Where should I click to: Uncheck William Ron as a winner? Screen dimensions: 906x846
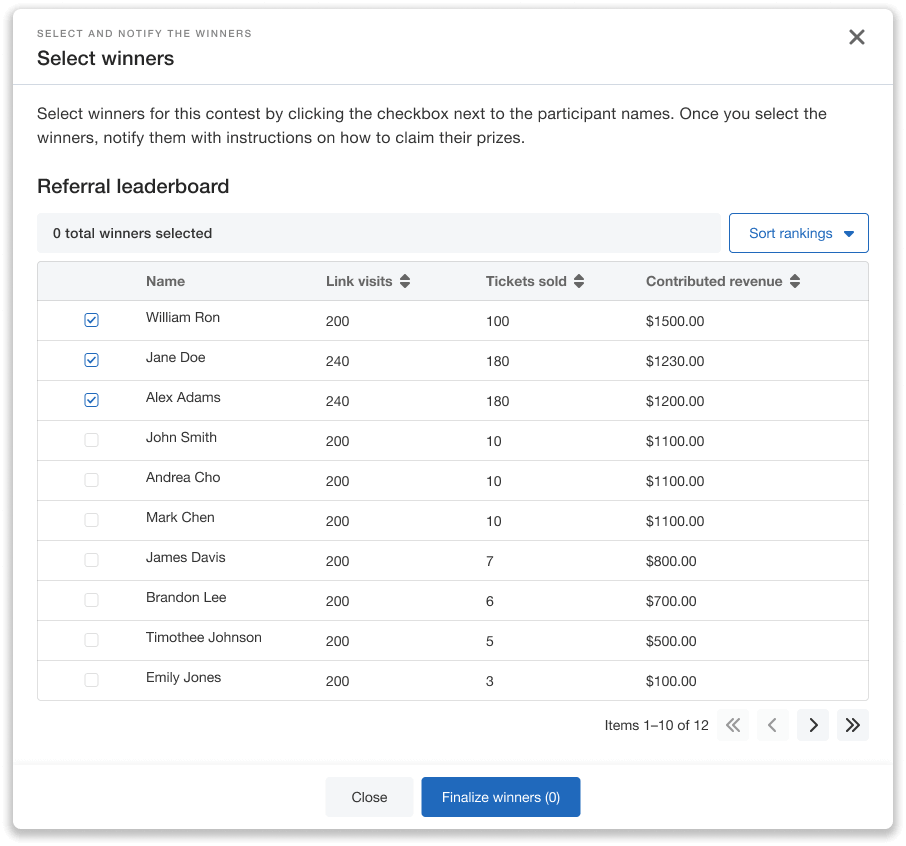pos(91,320)
